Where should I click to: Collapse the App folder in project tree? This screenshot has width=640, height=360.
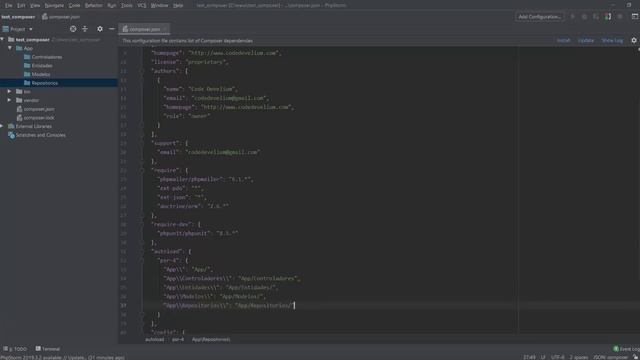tap(10, 48)
